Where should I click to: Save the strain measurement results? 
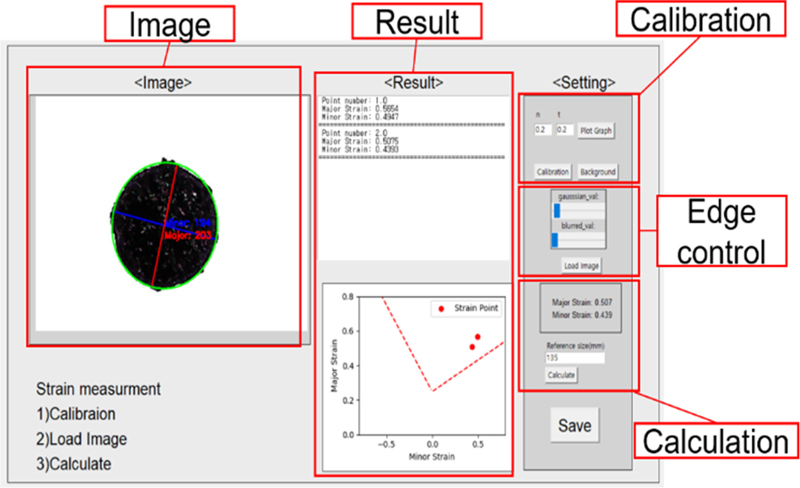574,425
